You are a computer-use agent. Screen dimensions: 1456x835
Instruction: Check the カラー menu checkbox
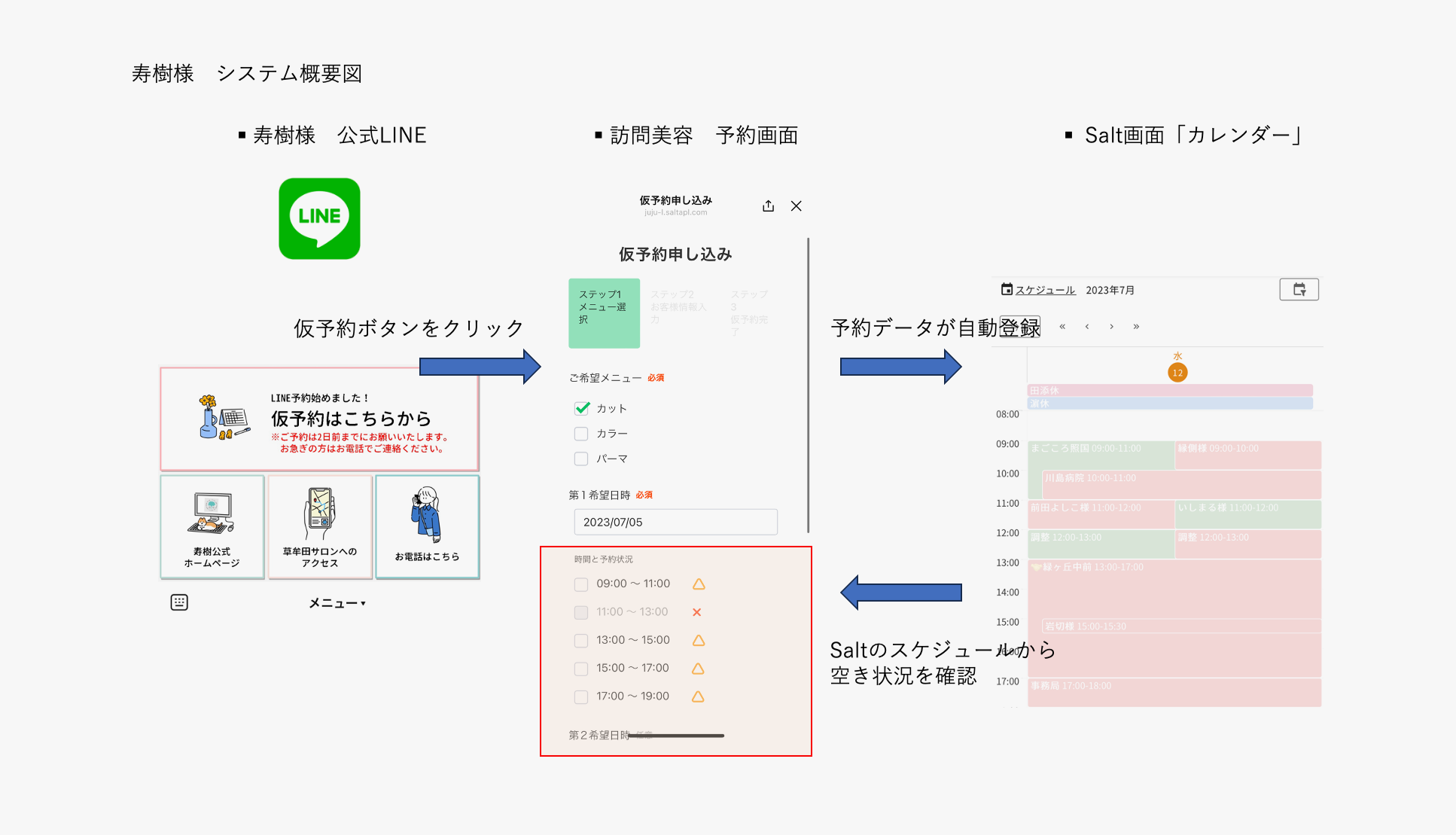581,434
